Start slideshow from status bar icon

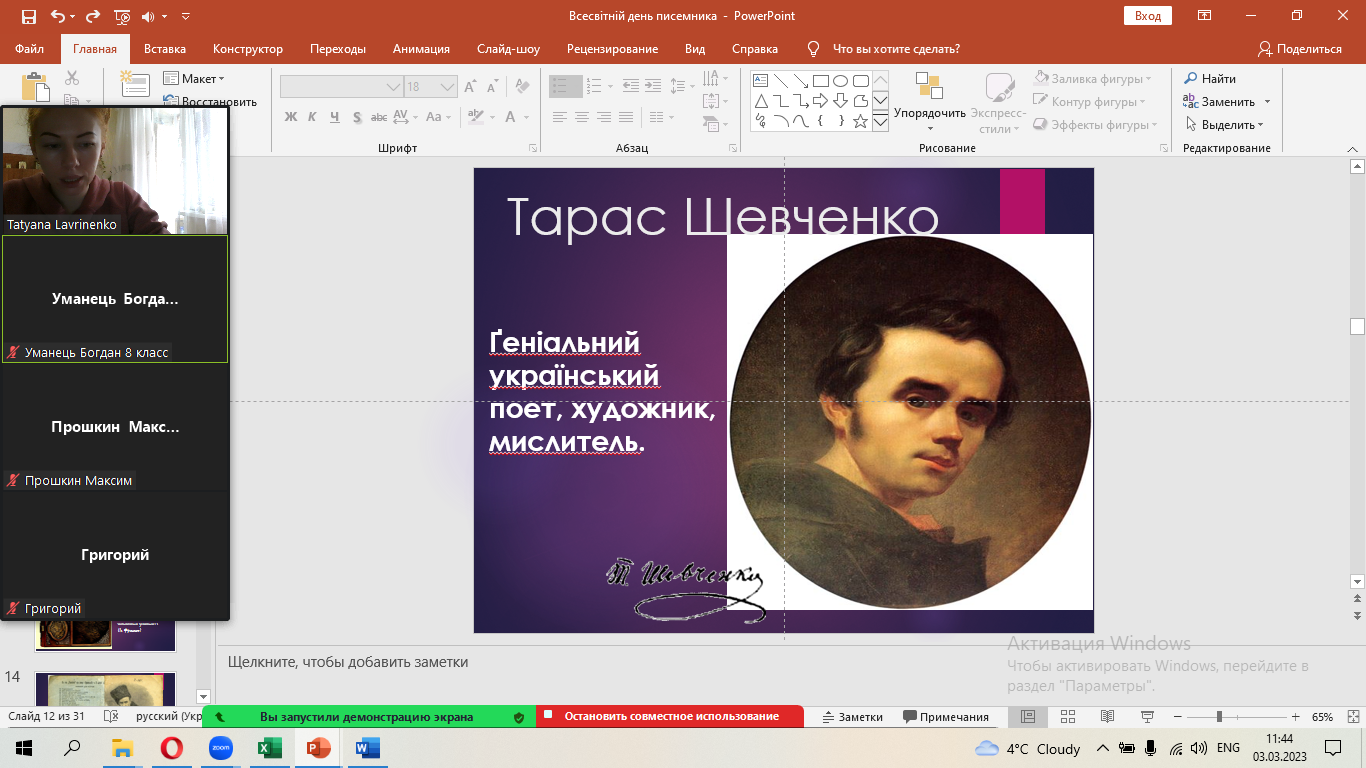(x=1147, y=717)
